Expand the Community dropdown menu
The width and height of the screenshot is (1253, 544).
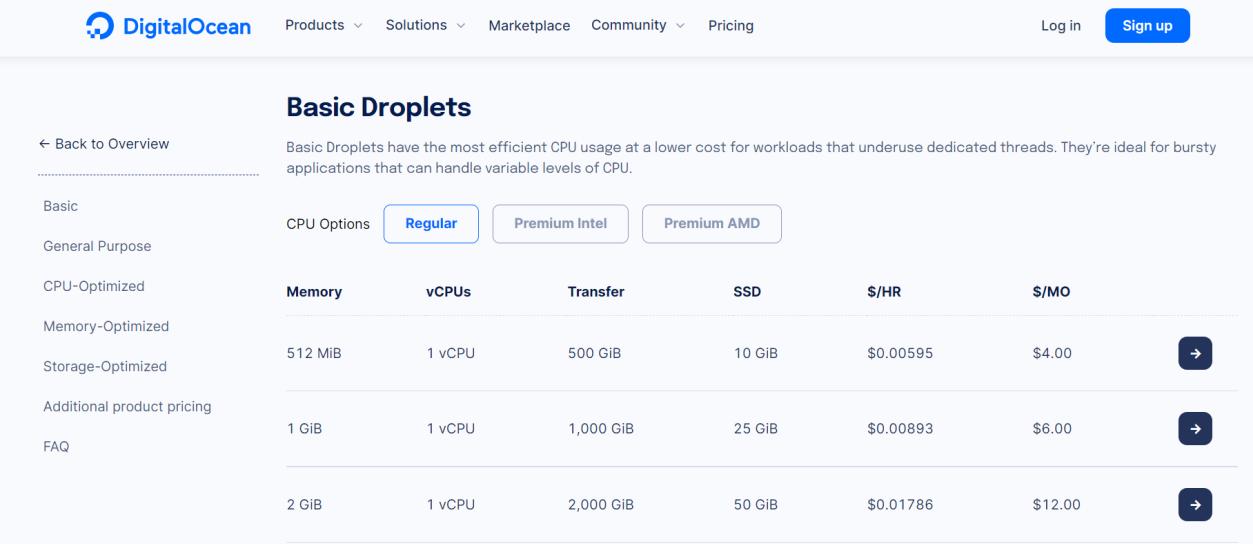[638, 25]
